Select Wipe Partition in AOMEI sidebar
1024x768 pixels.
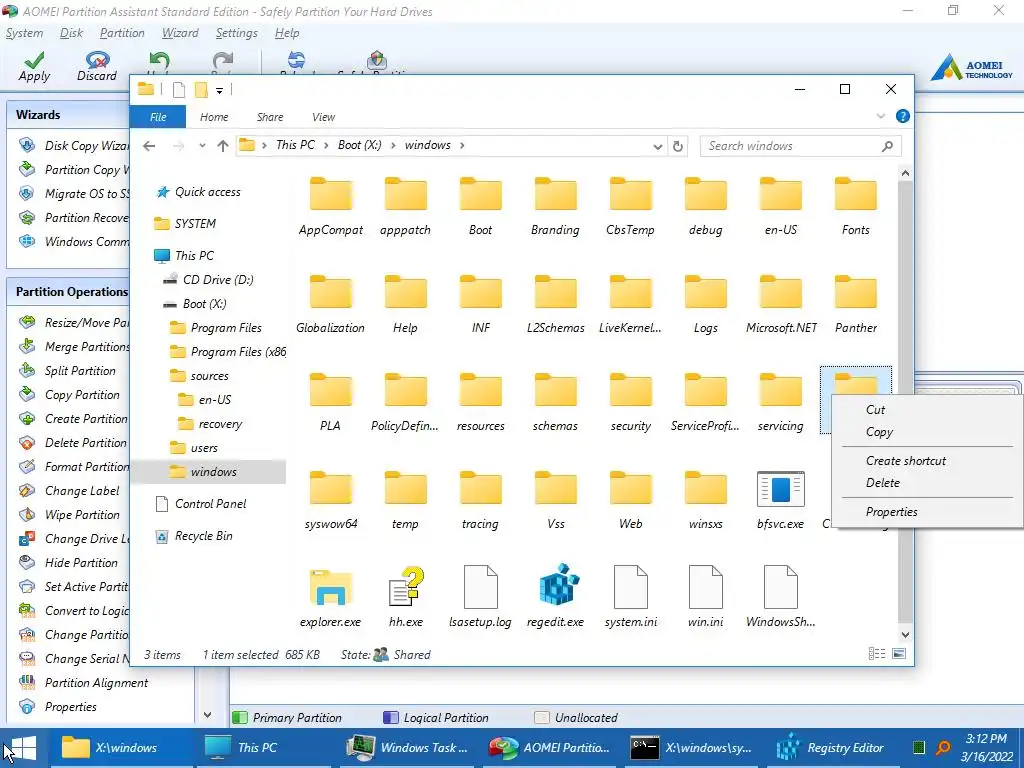click(69, 515)
